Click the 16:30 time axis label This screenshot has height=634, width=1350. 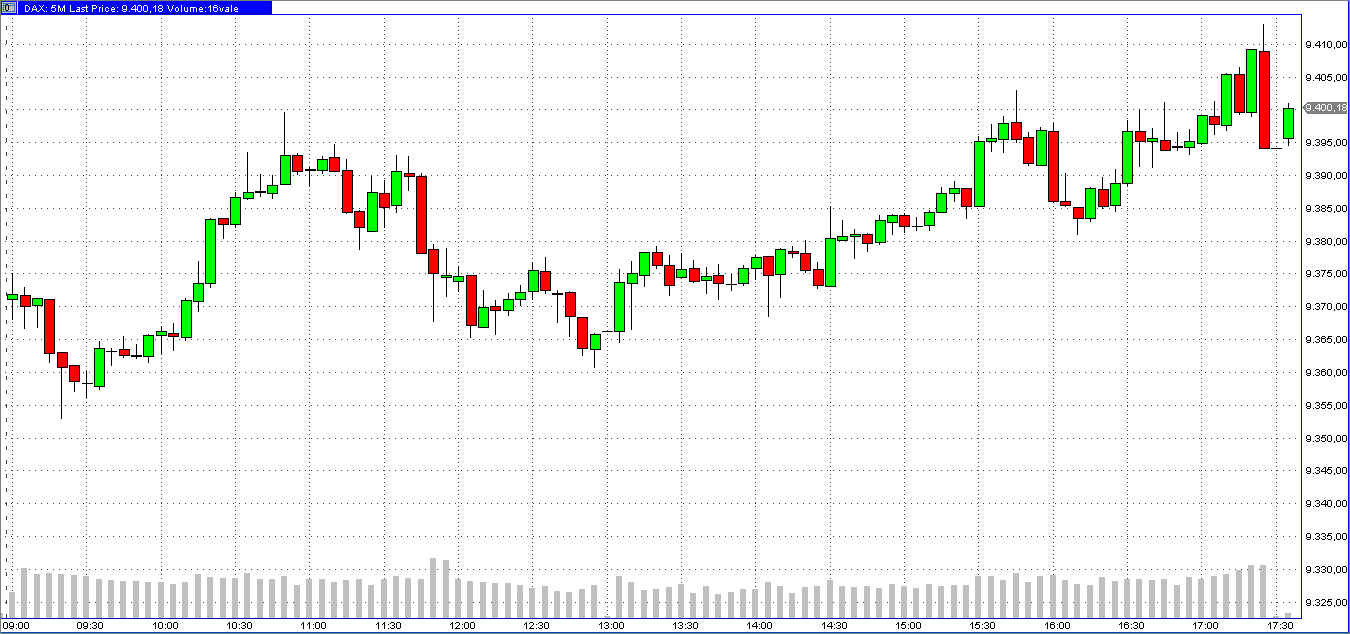tap(1131, 626)
